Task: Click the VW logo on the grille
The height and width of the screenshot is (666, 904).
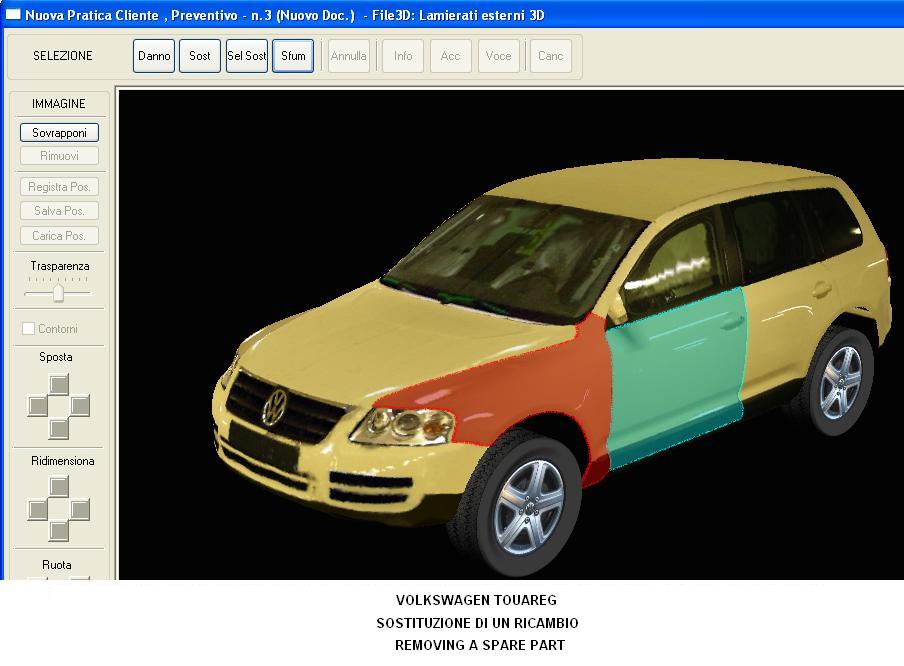Action: (274, 408)
